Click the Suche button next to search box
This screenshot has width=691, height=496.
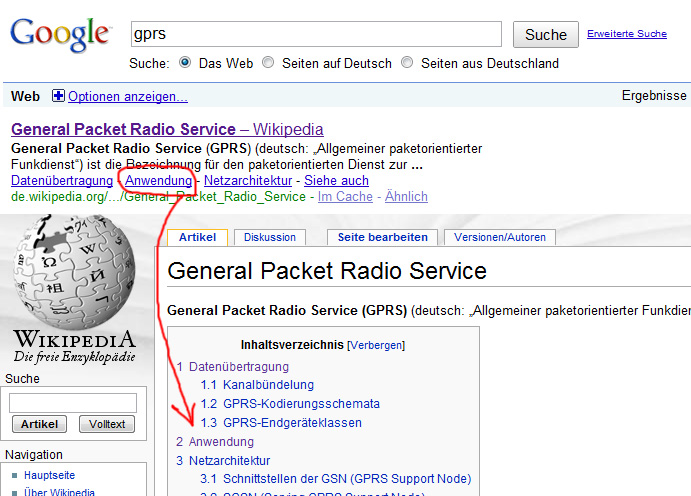[x=546, y=34]
